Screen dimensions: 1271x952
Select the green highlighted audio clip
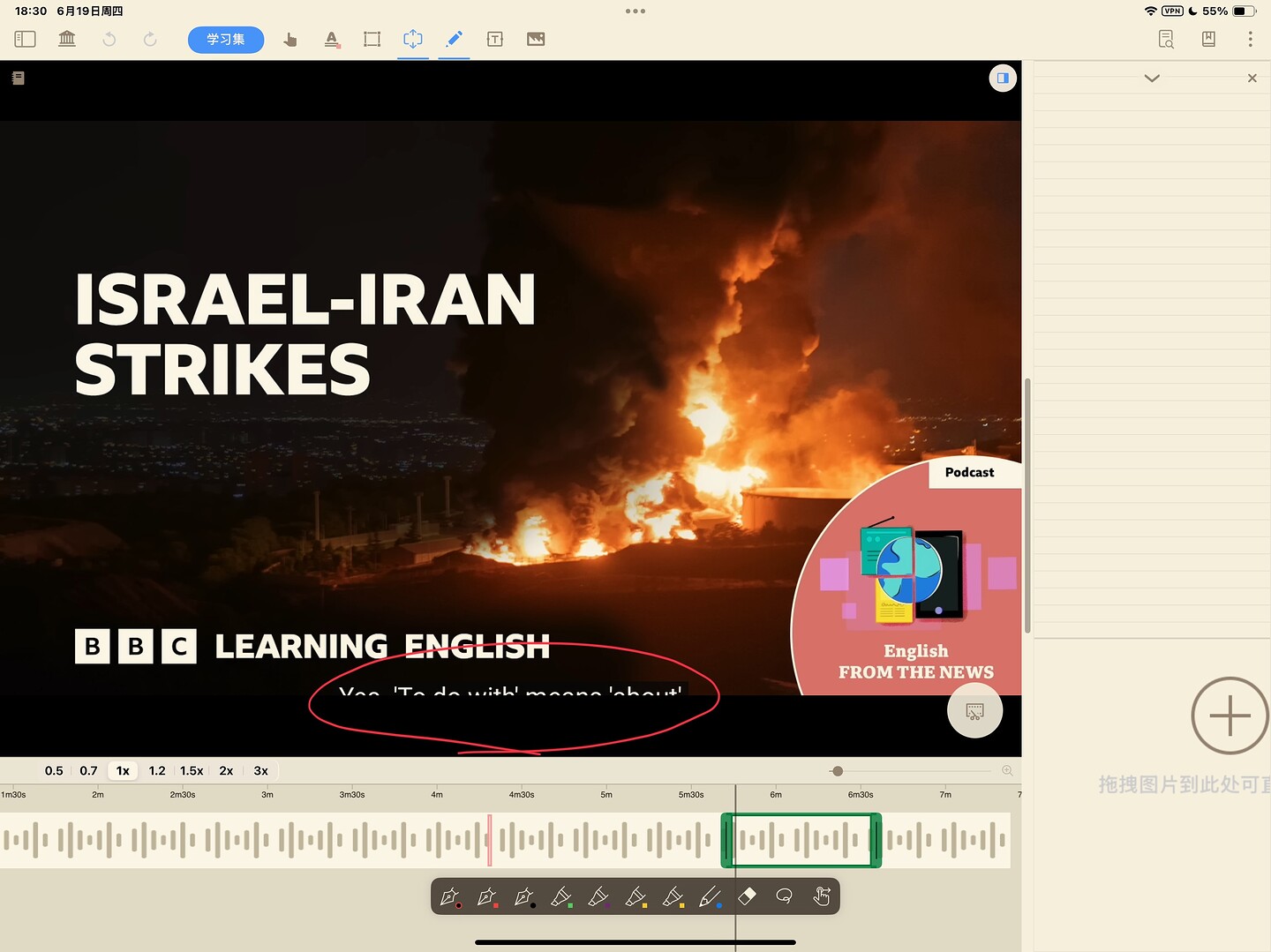tap(801, 840)
